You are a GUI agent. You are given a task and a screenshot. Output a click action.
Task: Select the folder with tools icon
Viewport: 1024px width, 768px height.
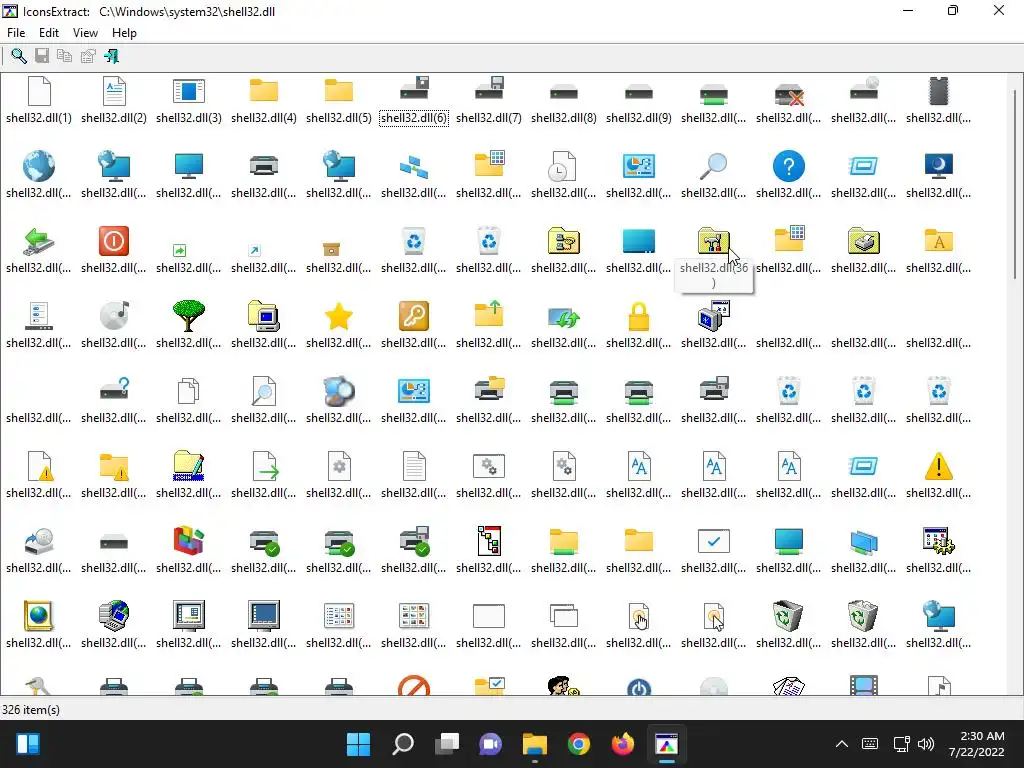(714, 241)
